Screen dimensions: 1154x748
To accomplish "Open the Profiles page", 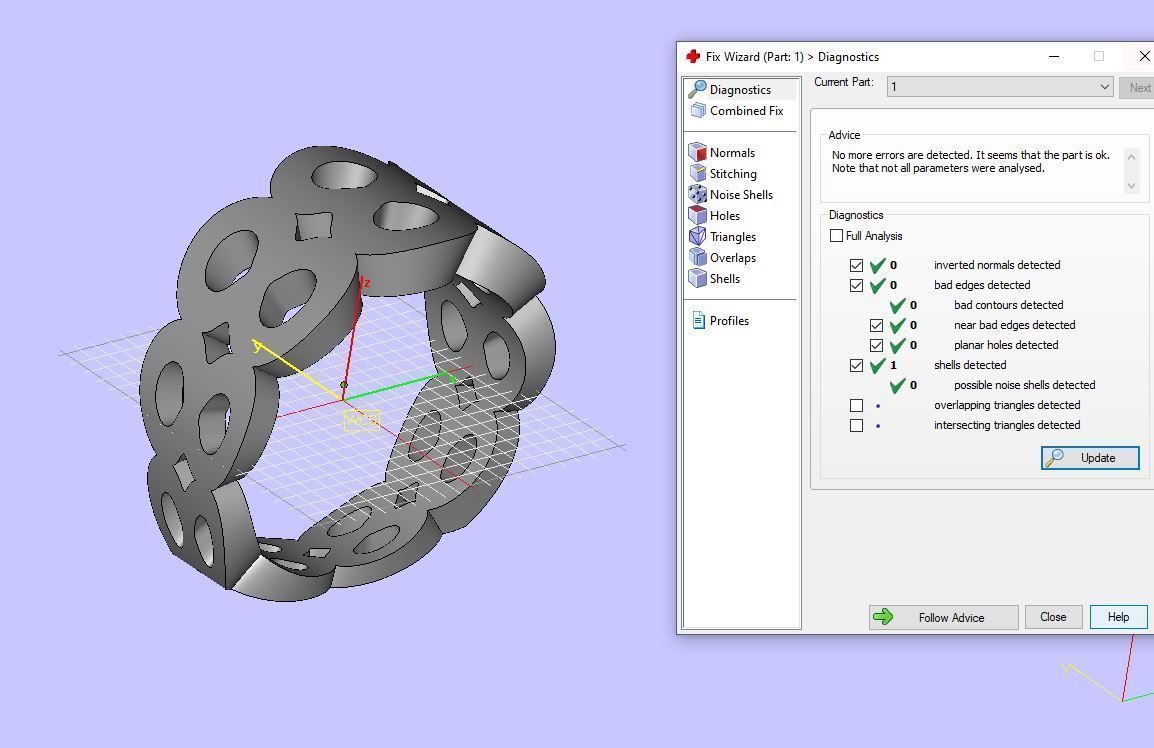I will pyautogui.click(x=729, y=320).
